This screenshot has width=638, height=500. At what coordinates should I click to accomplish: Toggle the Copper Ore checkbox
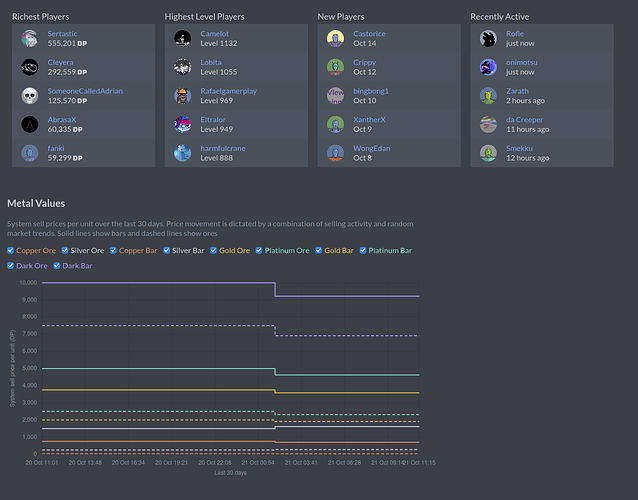click(x=11, y=250)
